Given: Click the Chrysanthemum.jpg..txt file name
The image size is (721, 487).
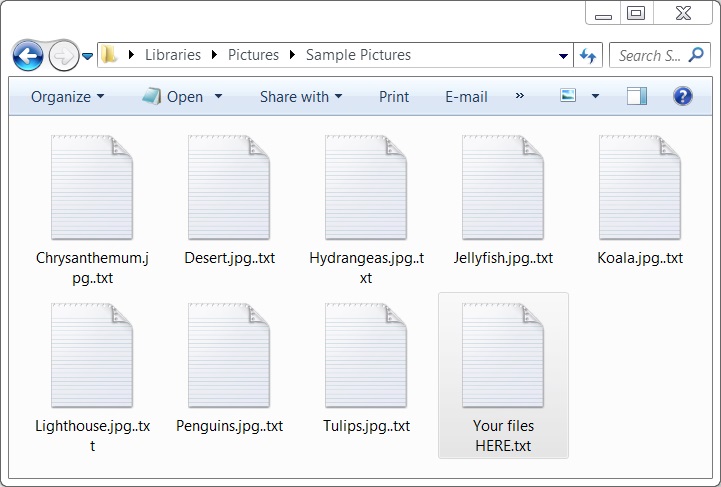Looking at the screenshot, I should (x=92, y=268).
